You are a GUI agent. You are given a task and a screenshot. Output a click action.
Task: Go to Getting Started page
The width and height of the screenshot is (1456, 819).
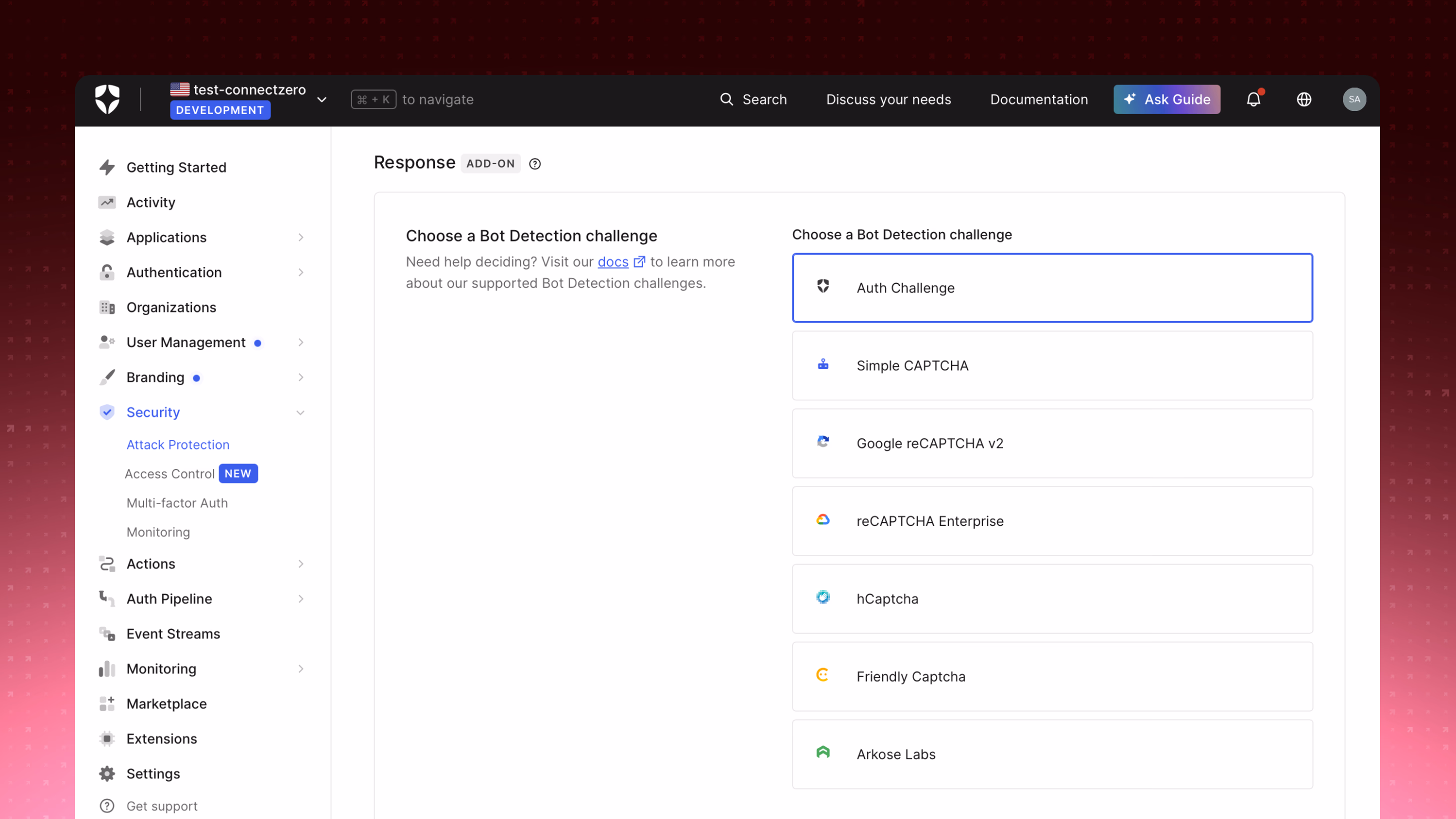[176, 167]
